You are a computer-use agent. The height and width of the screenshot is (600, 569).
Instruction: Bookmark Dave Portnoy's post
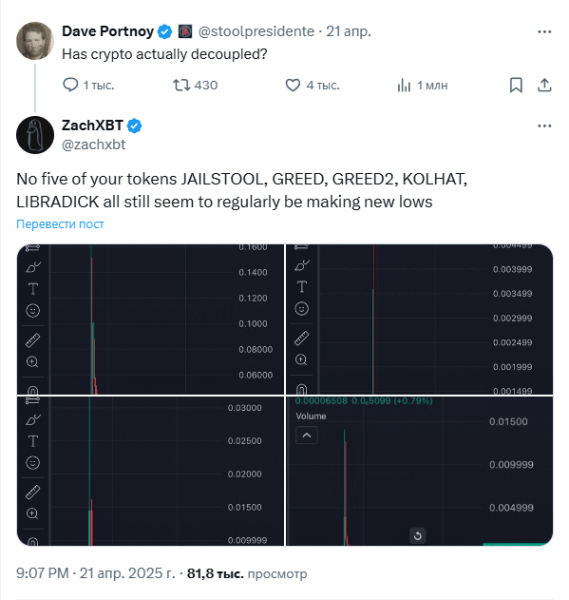pos(516,85)
